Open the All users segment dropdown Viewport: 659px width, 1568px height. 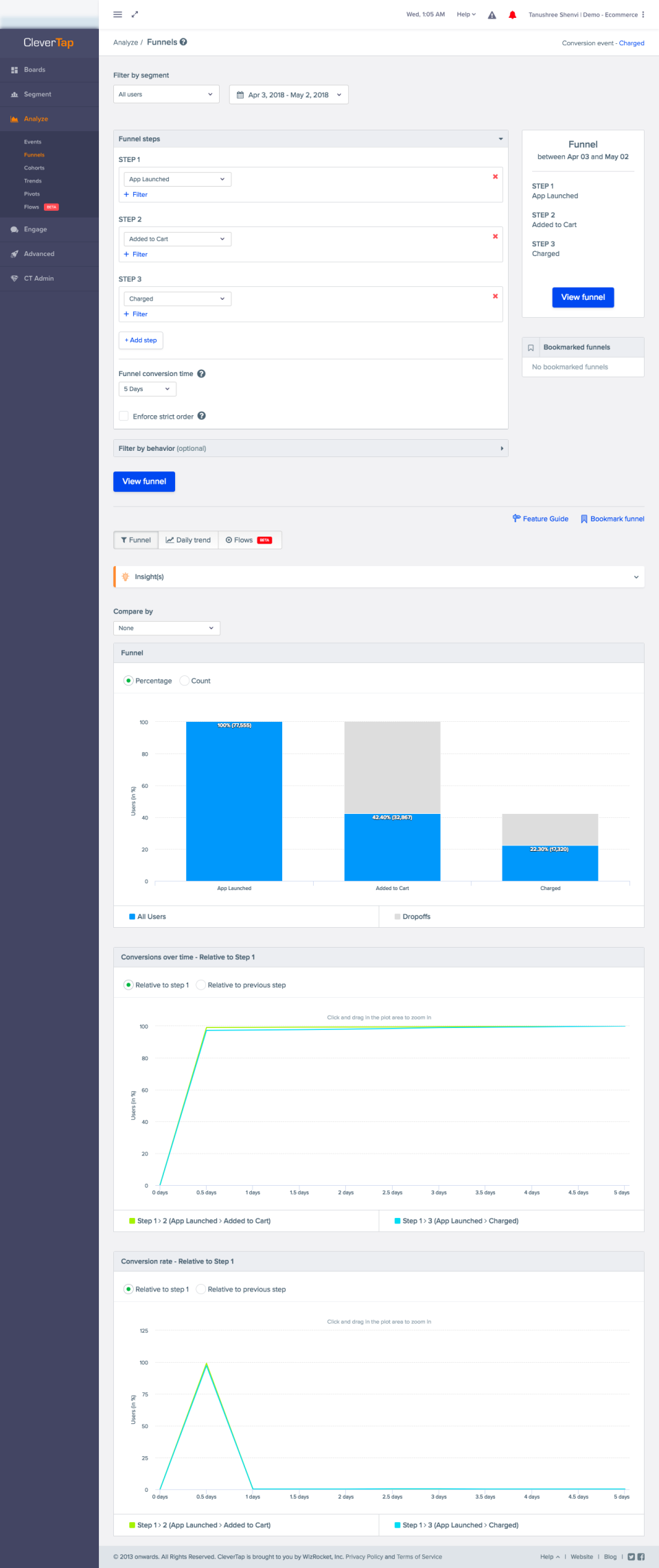point(166,95)
